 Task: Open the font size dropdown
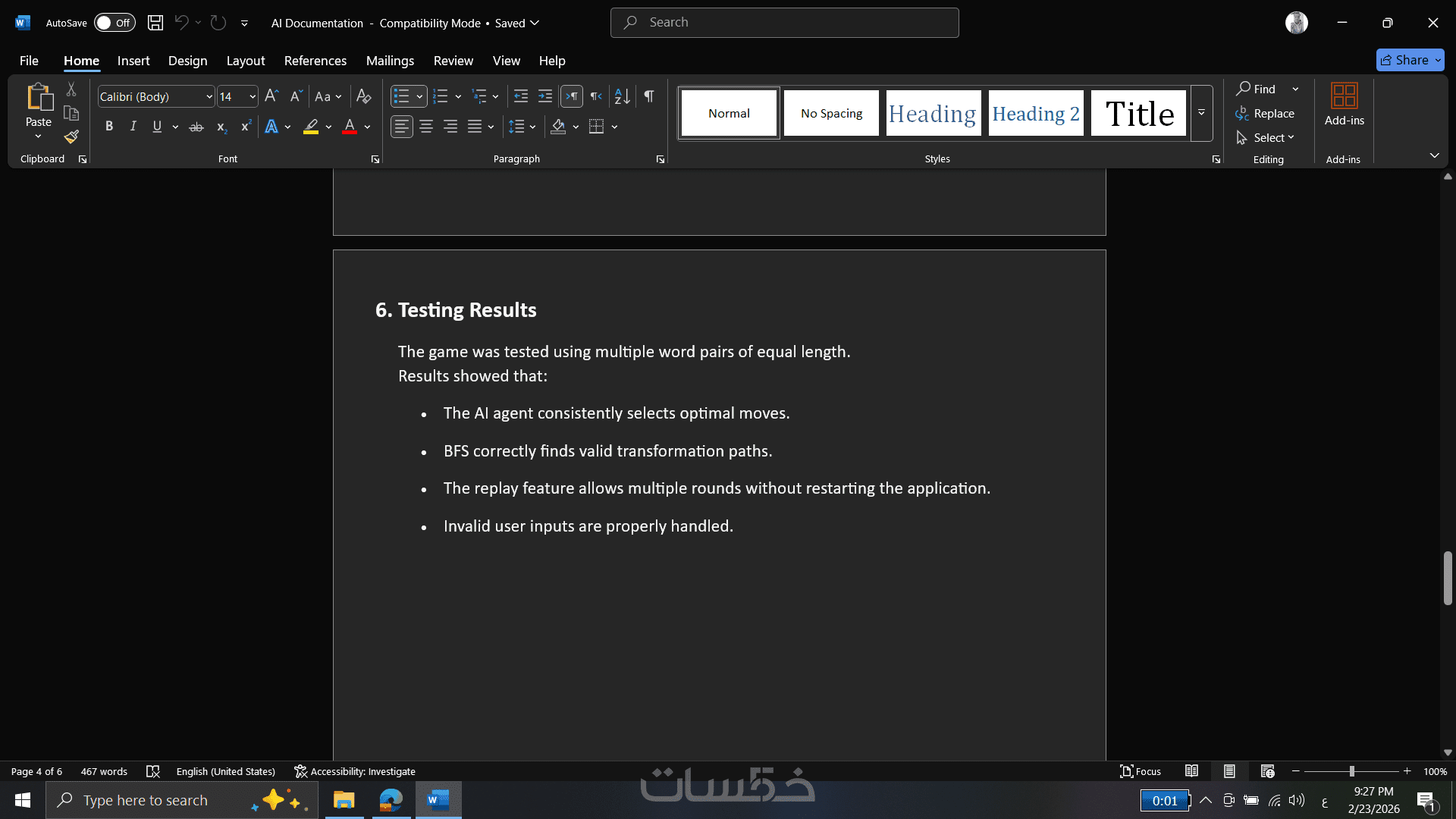pos(253,97)
